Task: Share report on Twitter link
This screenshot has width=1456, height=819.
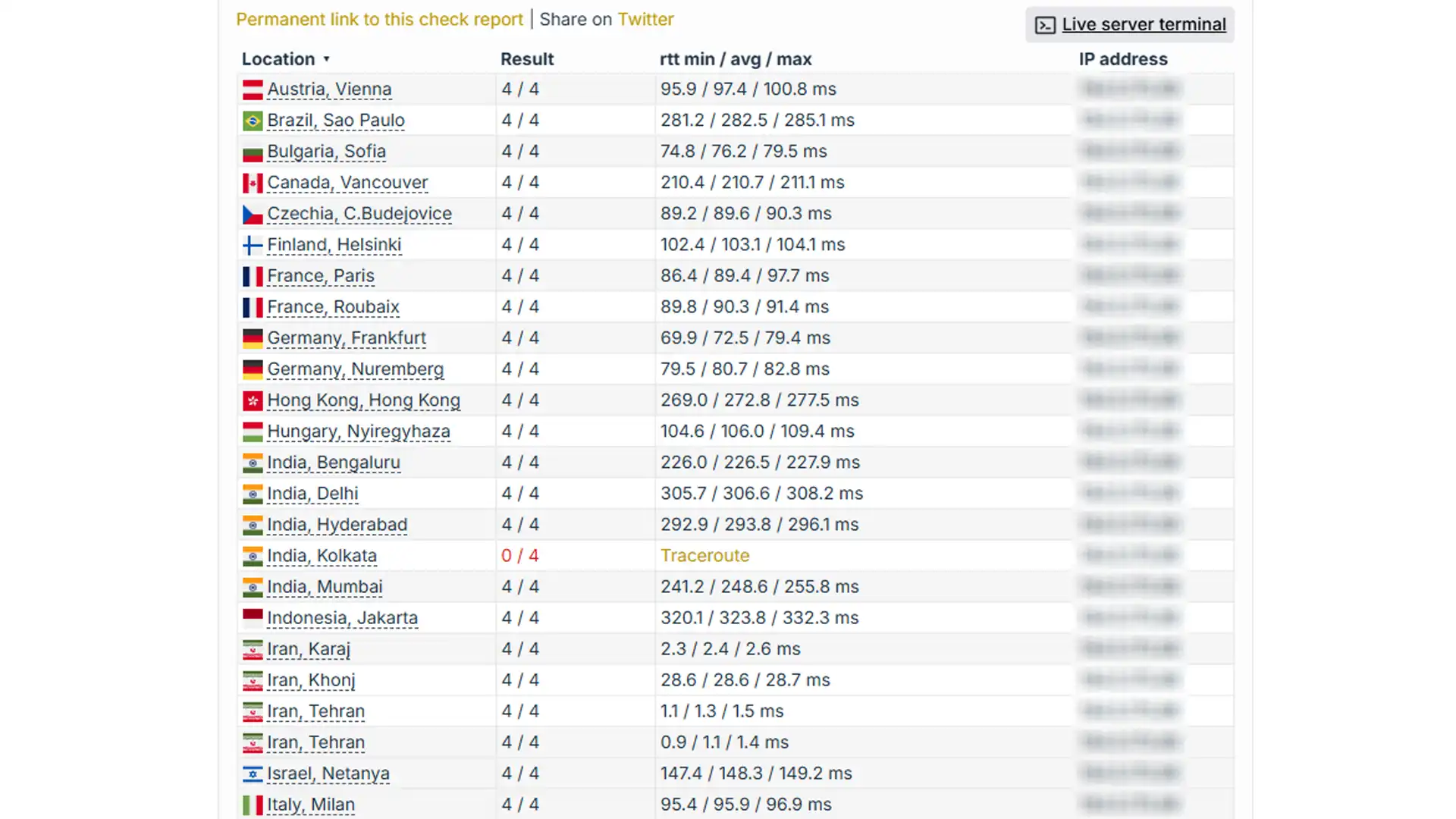Action: pos(645,20)
